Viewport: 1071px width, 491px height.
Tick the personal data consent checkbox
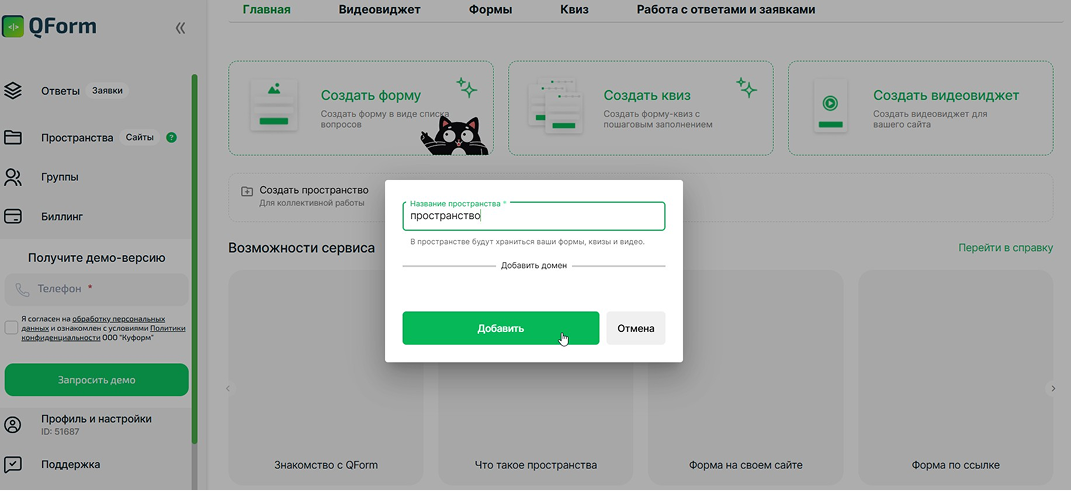tap(11, 328)
